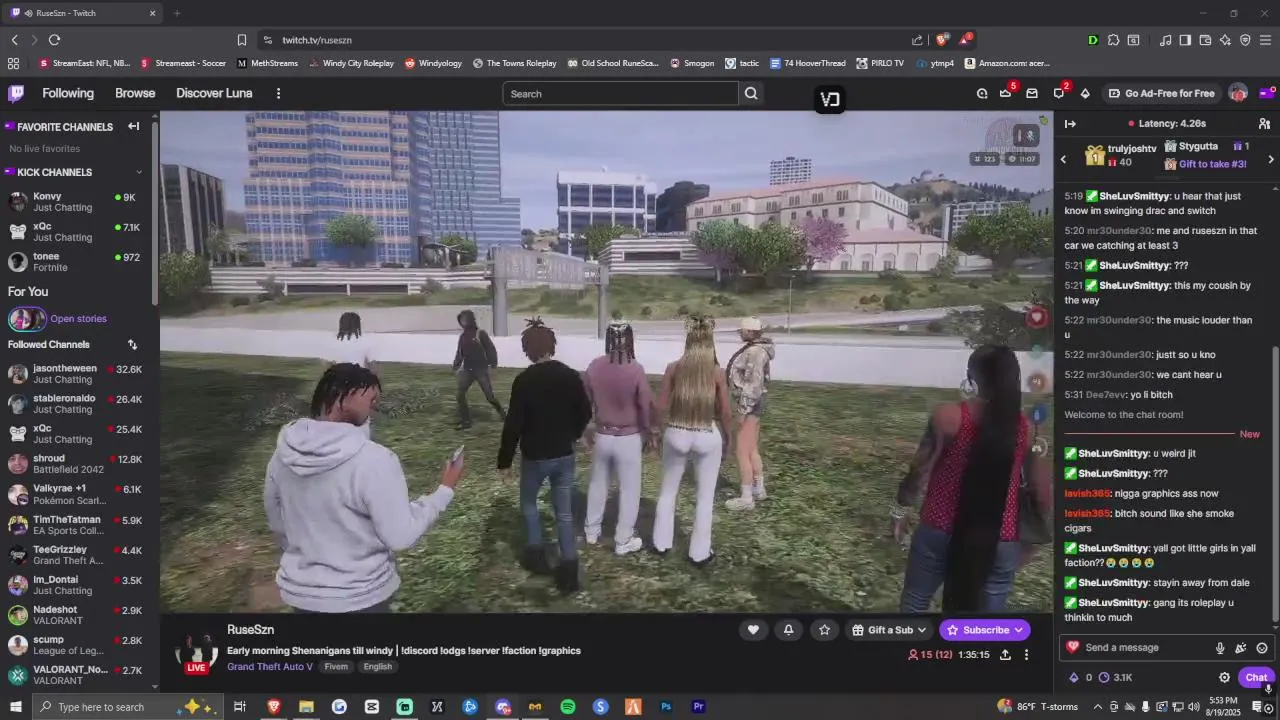Open stream more options kebab menu
Viewport: 1280px width, 720px height.
tap(1026, 655)
